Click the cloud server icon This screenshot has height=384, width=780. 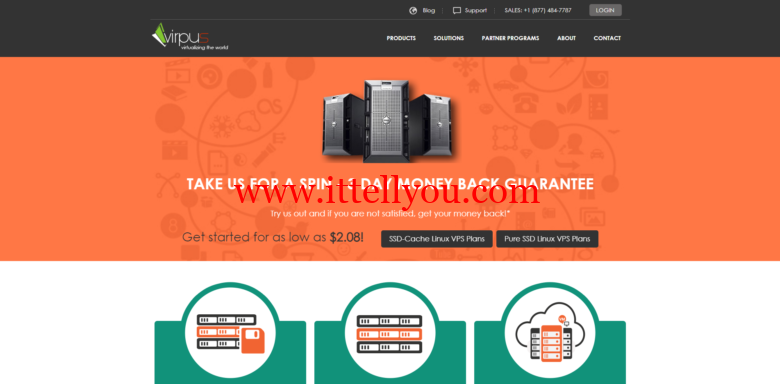coord(549,332)
